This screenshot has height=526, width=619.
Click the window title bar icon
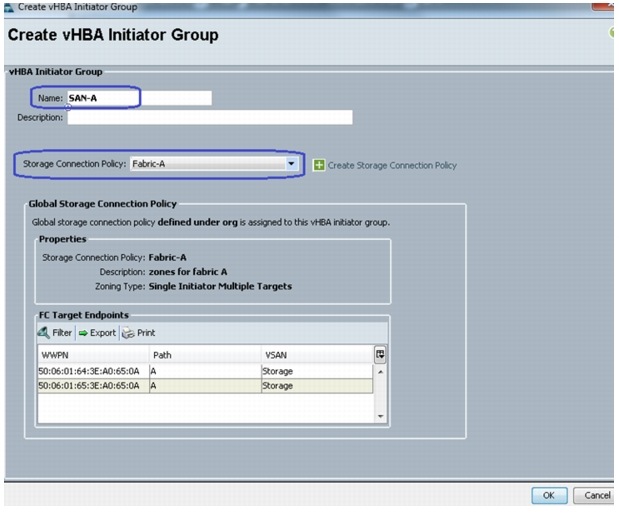point(9,7)
